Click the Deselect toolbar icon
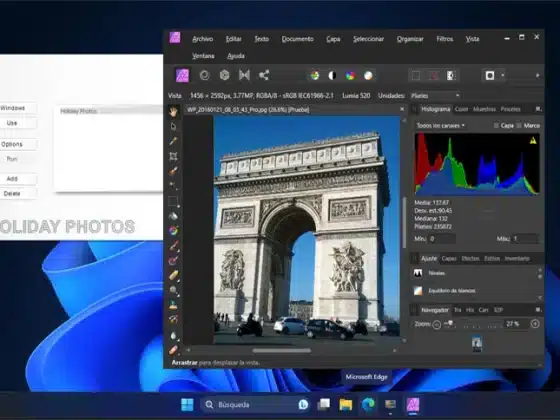This screenshot has height=420, width=560. [434, 76]
